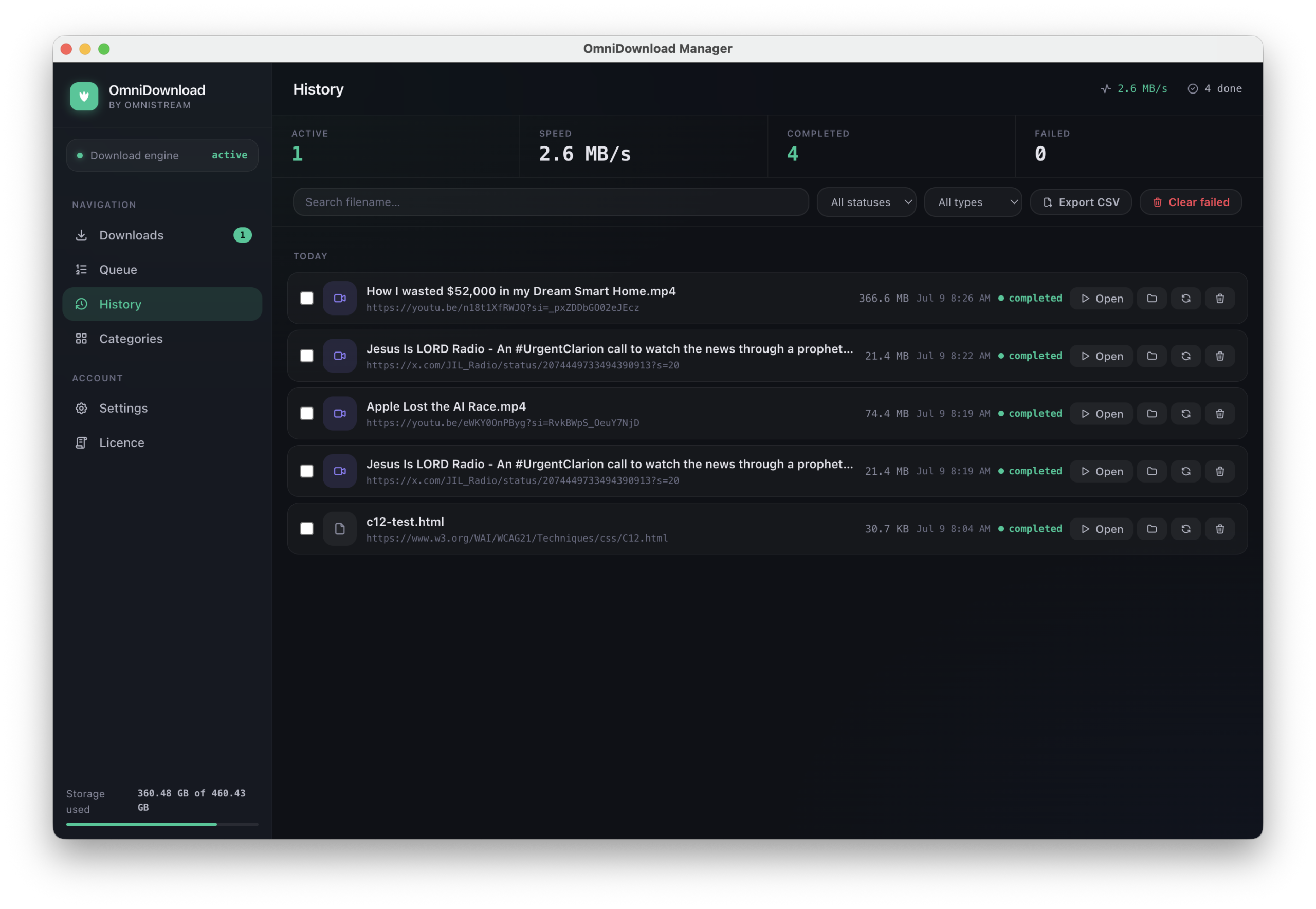Focus the Search filename field

click(x=551, y=202)
